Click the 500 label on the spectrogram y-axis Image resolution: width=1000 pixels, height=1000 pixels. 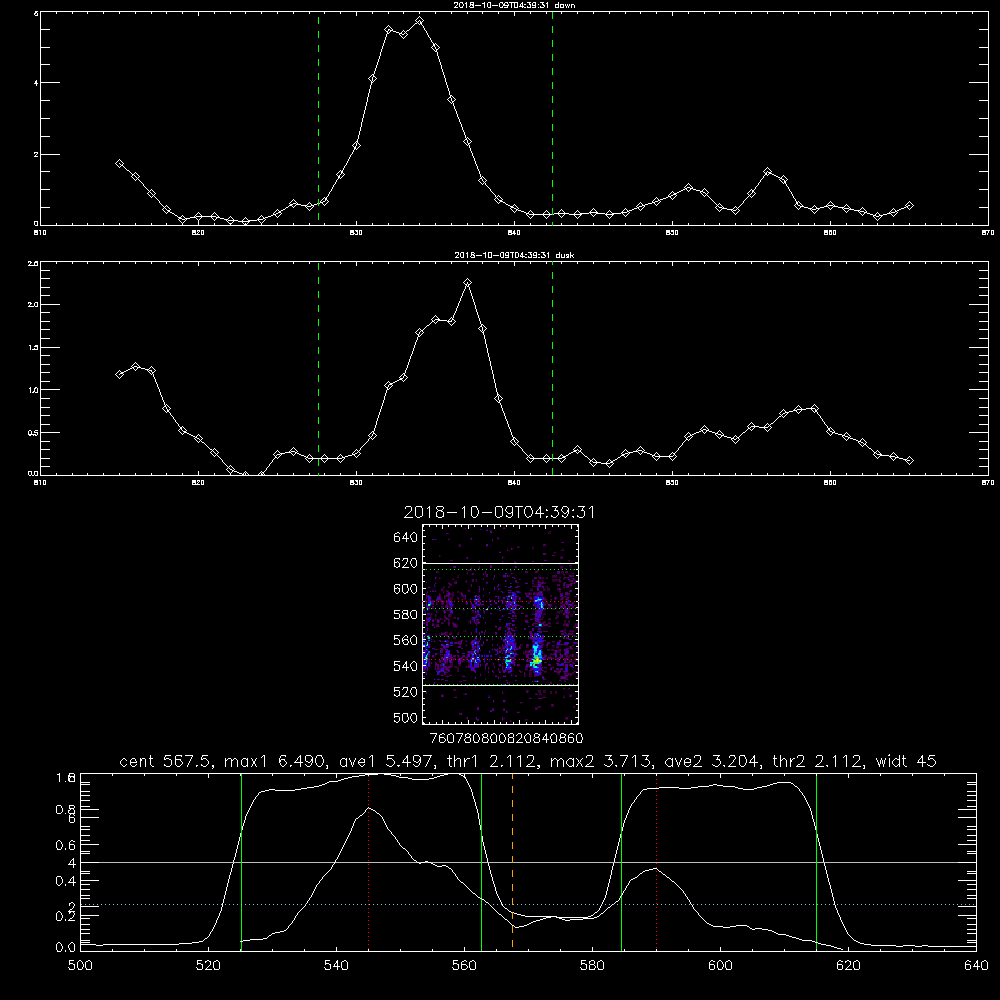pos(405,717)
